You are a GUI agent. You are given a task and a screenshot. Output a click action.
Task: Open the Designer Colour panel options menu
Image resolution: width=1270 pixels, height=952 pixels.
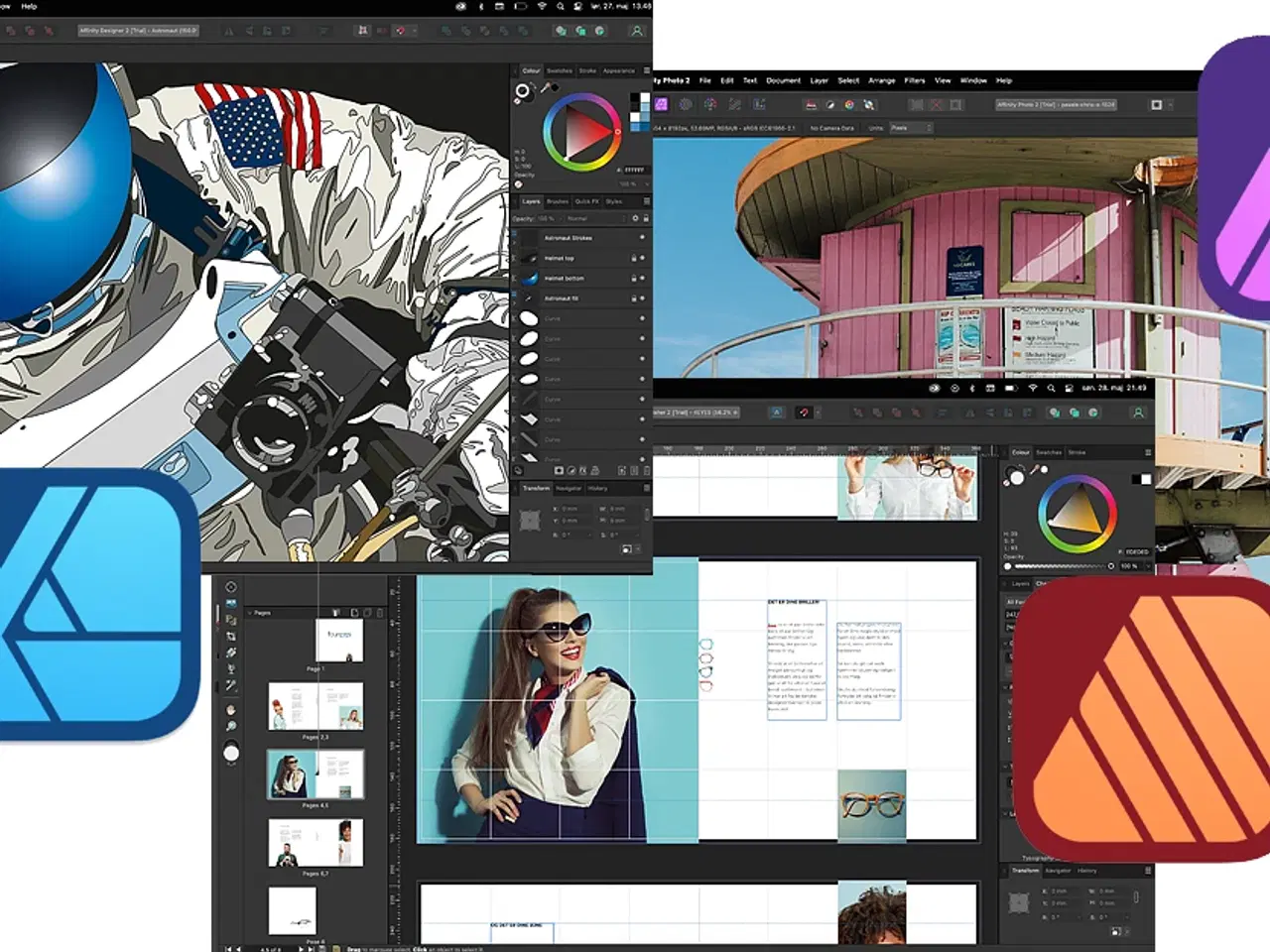pos(646,70)
